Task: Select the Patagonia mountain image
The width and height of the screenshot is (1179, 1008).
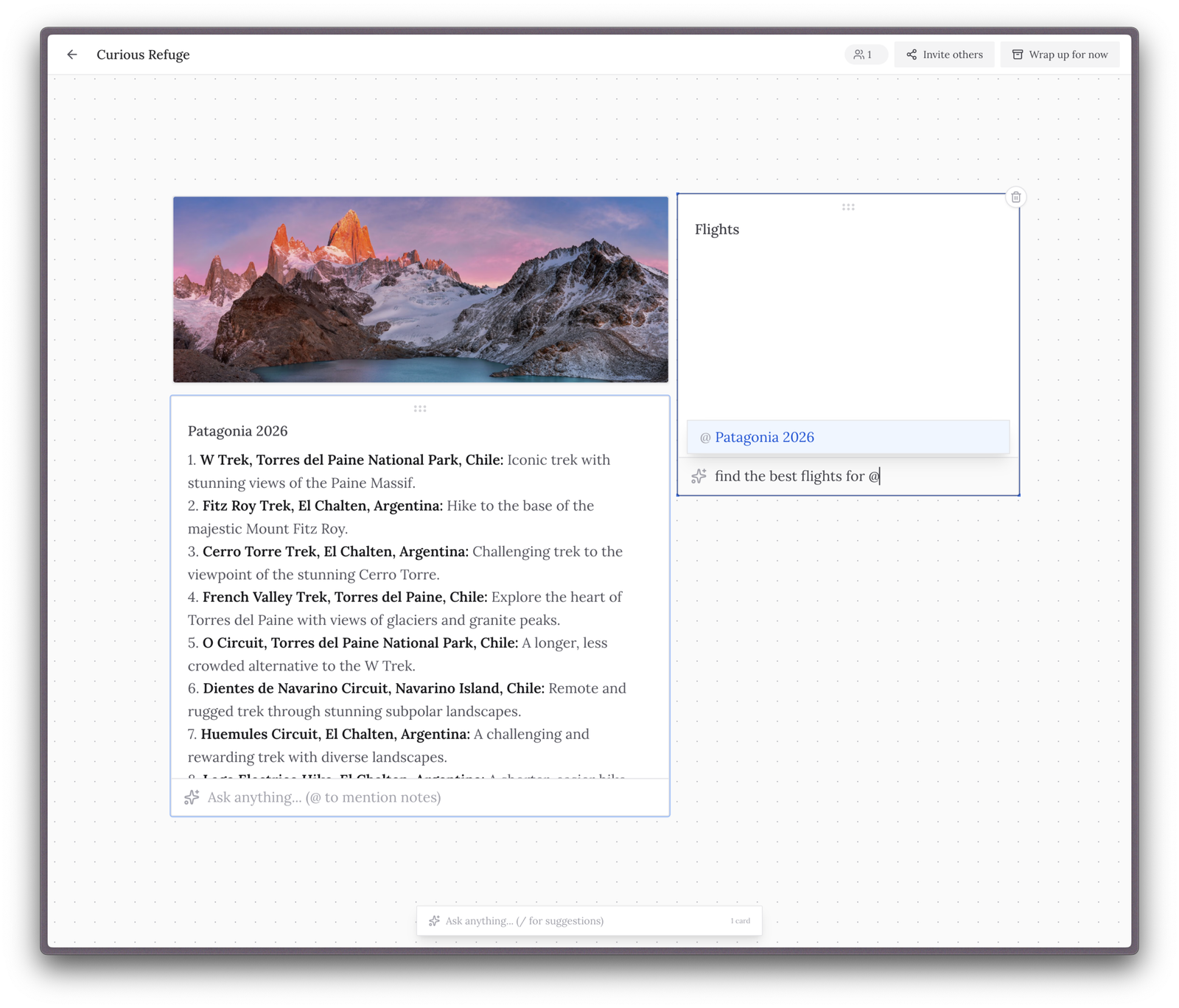Action: [421, 290]
